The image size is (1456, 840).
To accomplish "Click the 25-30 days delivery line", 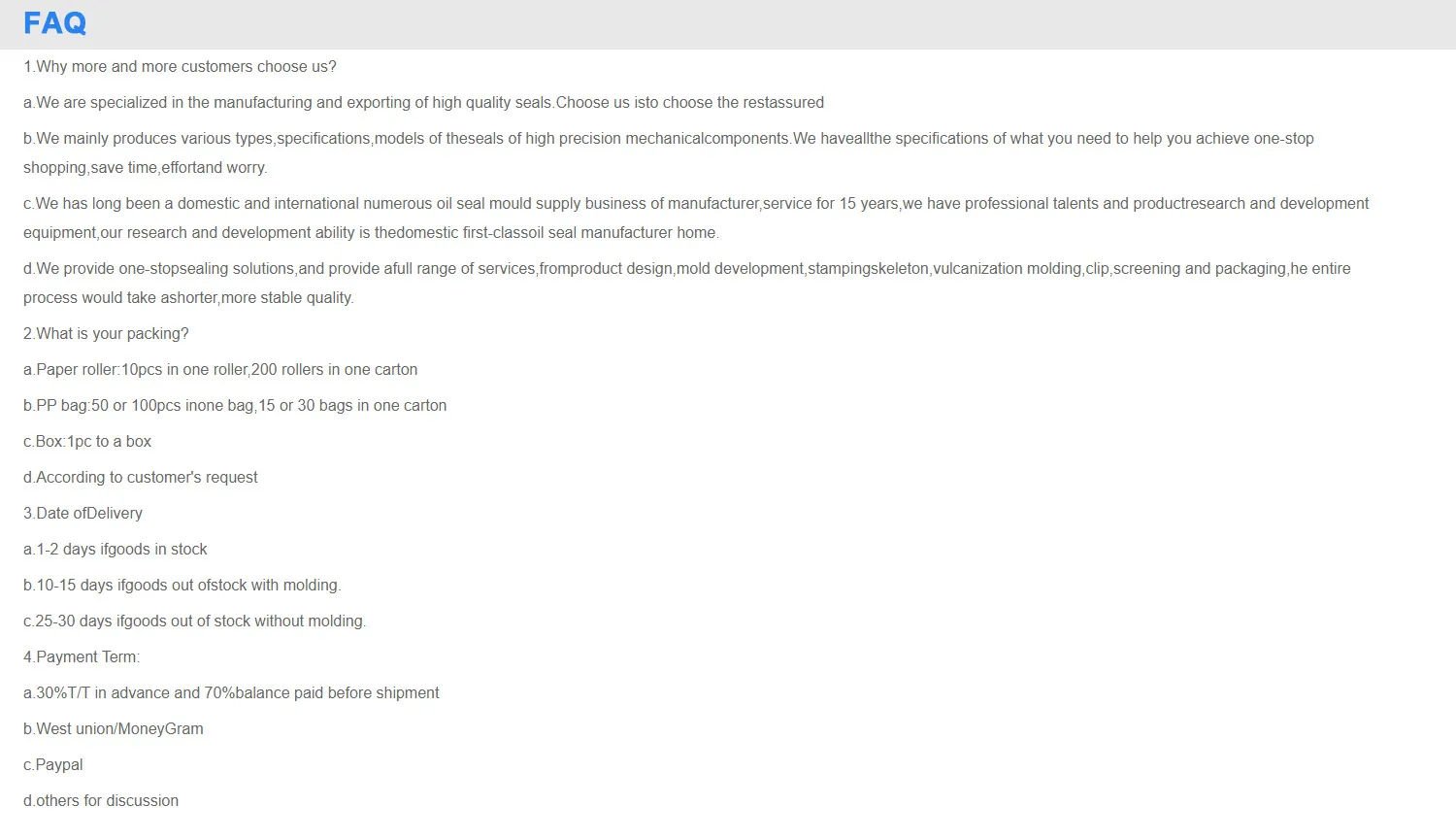I will click(x=194, y=622).
